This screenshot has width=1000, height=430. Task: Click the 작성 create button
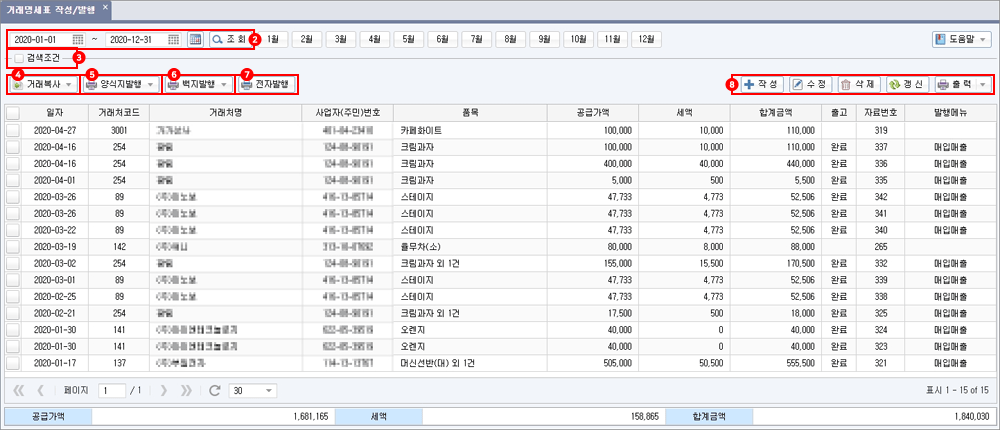762,84
